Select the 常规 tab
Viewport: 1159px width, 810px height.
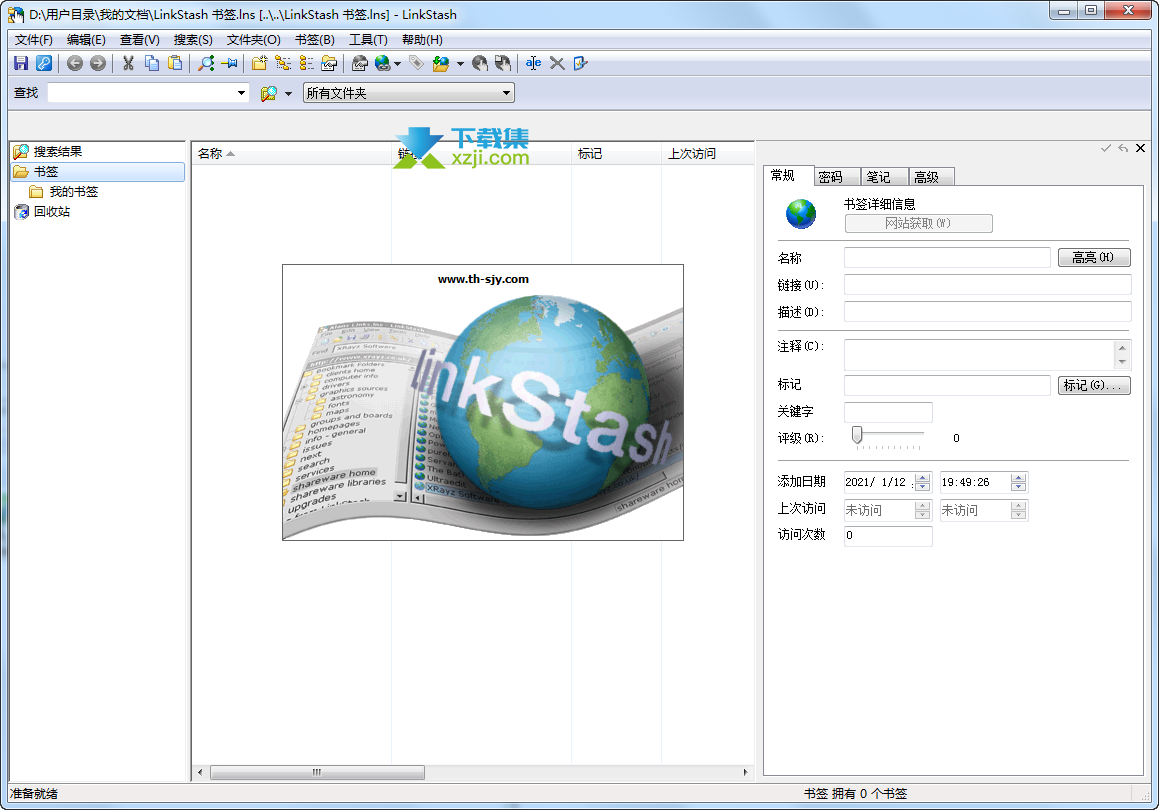coord(789,175)
